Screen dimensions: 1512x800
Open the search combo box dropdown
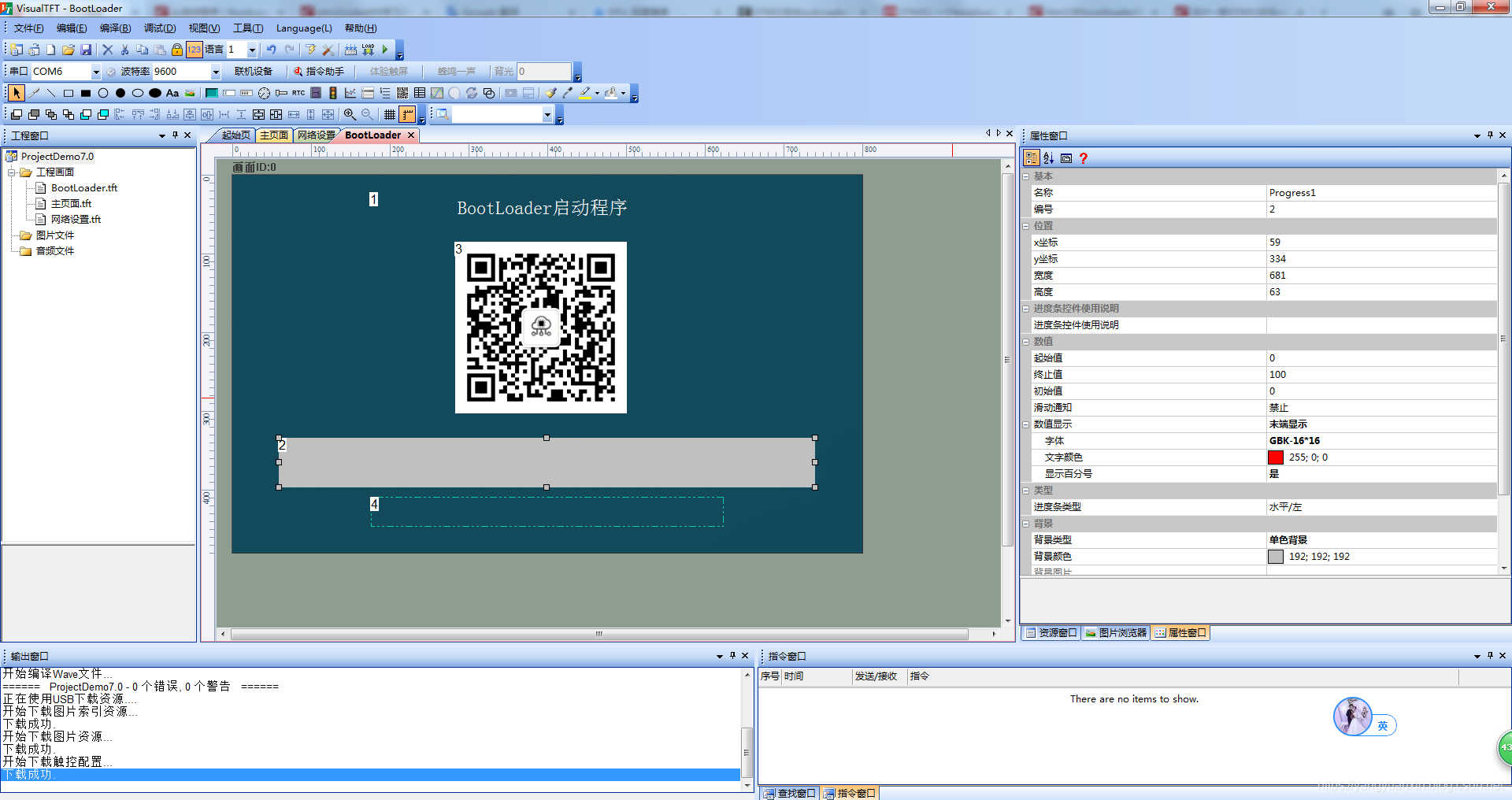tap(547, 114)
